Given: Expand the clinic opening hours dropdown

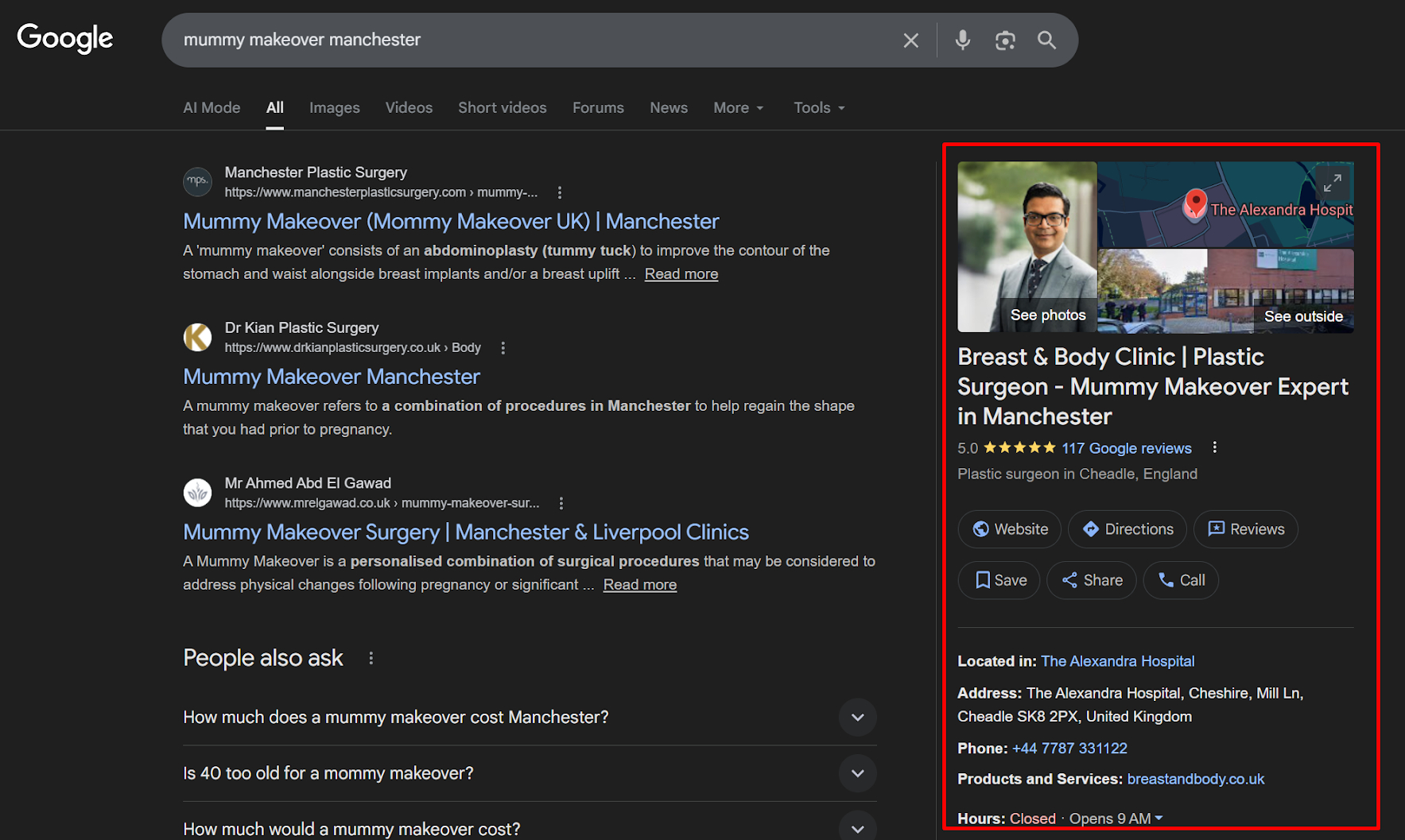Looking at the screenshot, I should (1159, 818).
